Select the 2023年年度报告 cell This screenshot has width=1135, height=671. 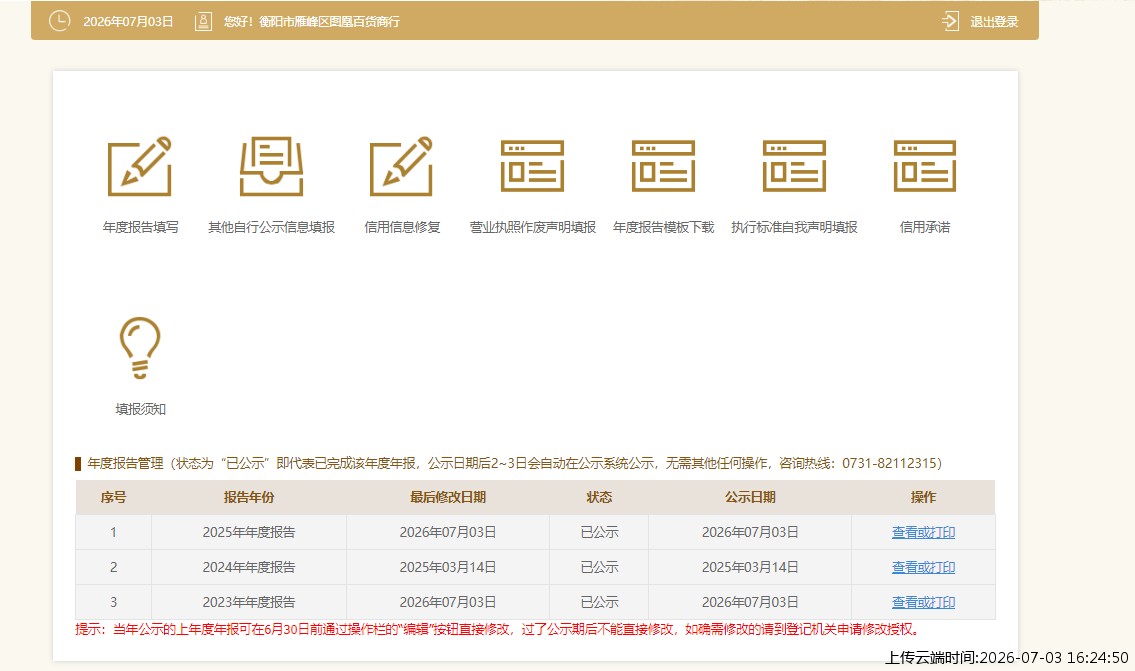[x=248, y=602]
